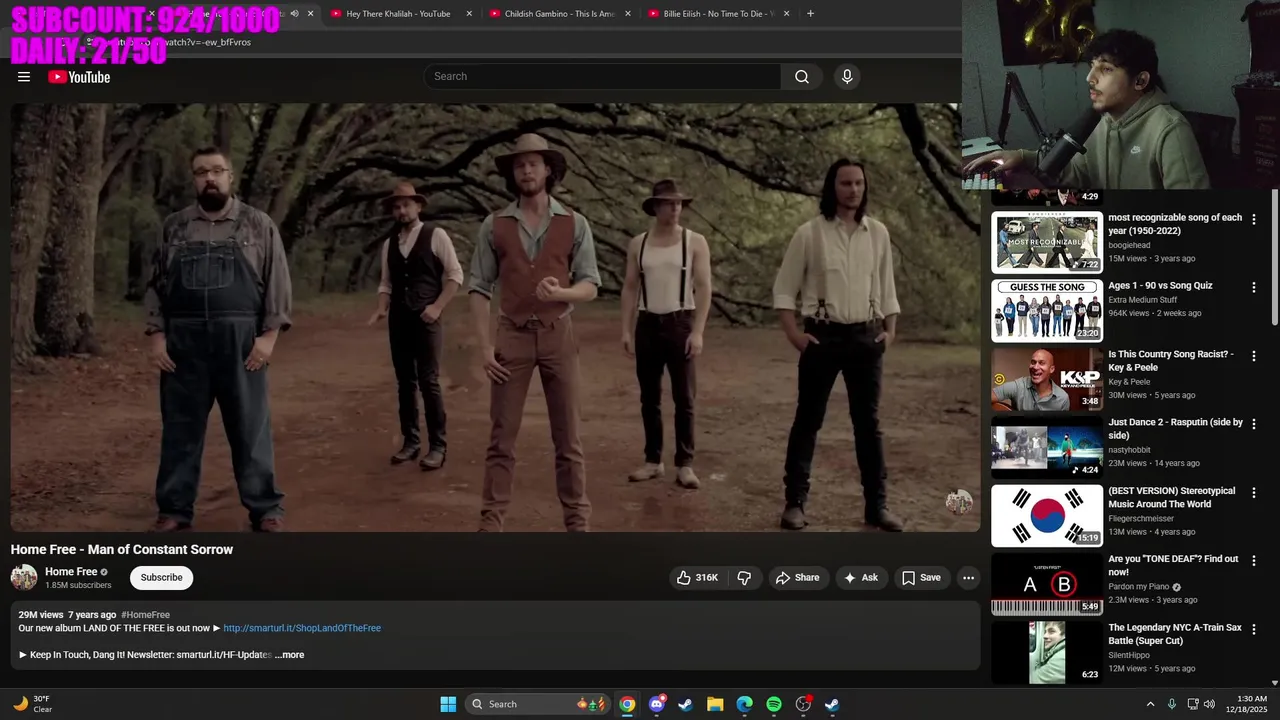Viewport: 1280px width, 720px height.
Task: Open Microsoft Edge from the taskbar
Action: click(744, 704)
